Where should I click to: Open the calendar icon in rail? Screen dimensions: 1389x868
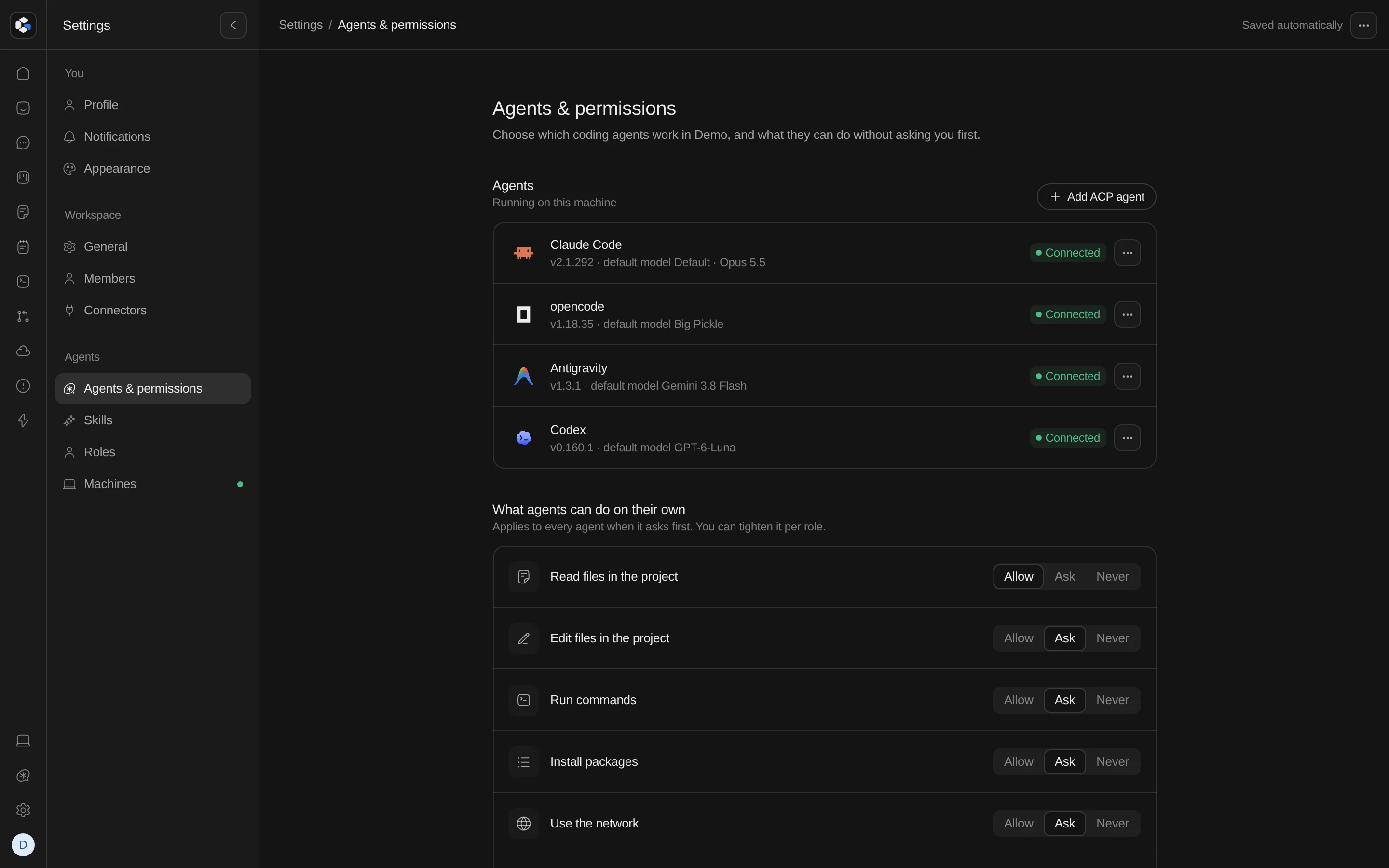click(x=23, y=247)
